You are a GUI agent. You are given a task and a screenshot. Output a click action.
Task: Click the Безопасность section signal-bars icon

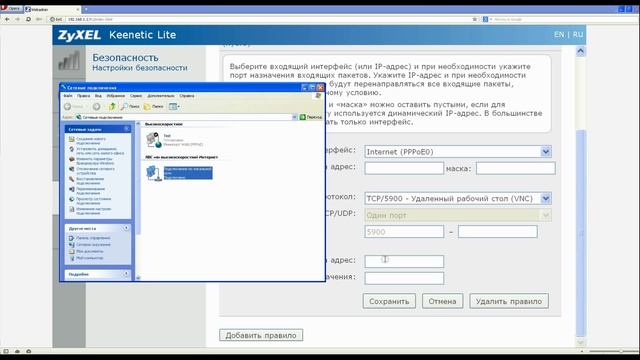click(69, 61)
